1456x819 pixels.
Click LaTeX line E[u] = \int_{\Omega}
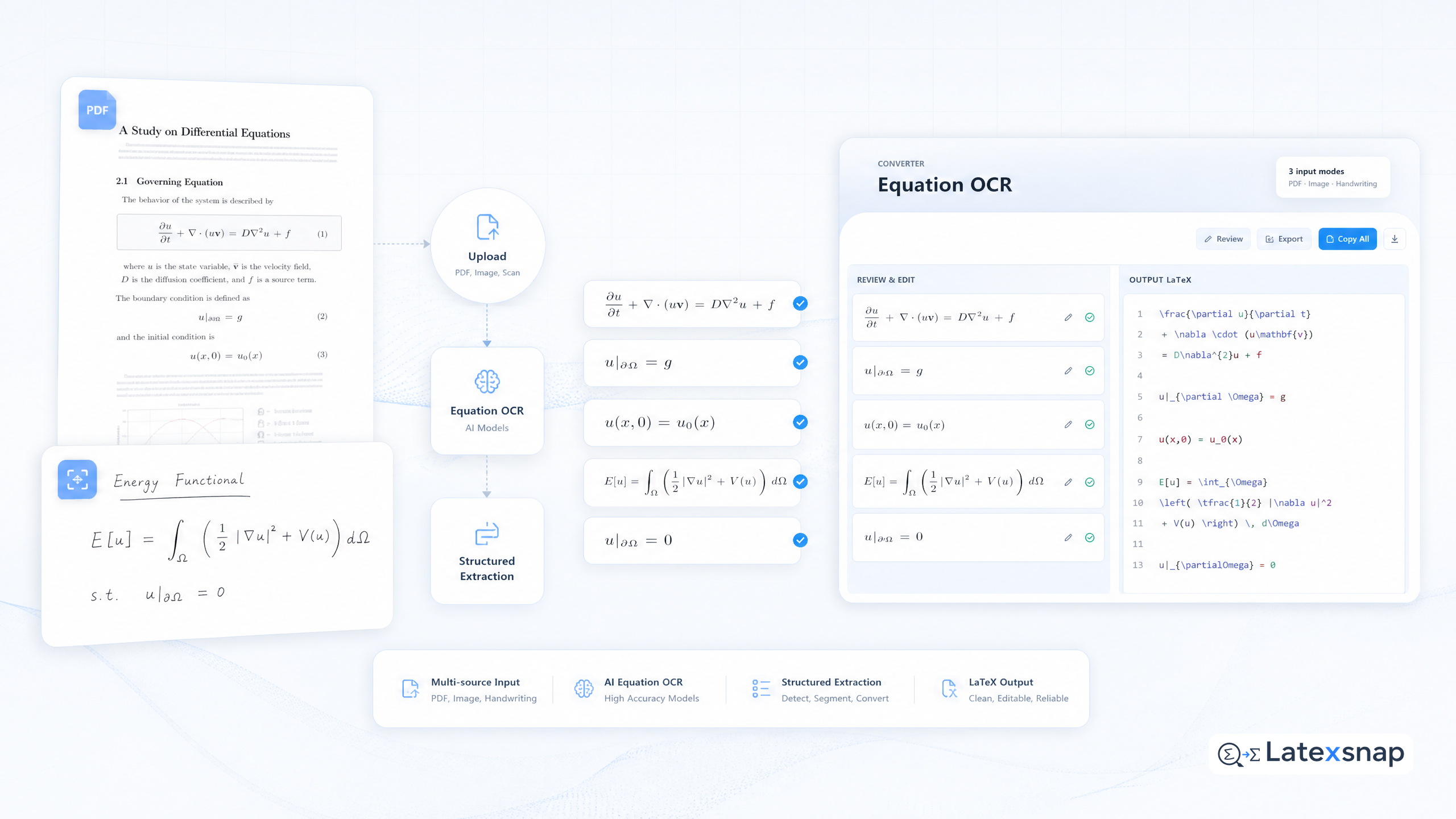pos(1213,482)
